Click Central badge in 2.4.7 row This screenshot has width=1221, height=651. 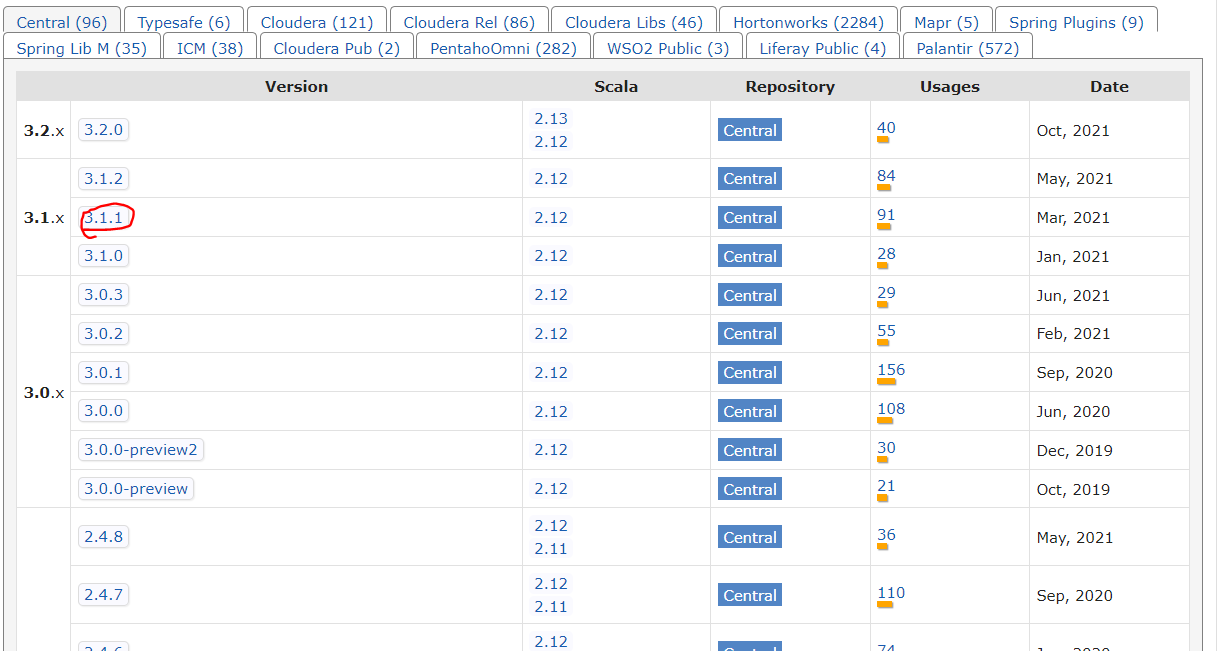click(x=750, y=595)
